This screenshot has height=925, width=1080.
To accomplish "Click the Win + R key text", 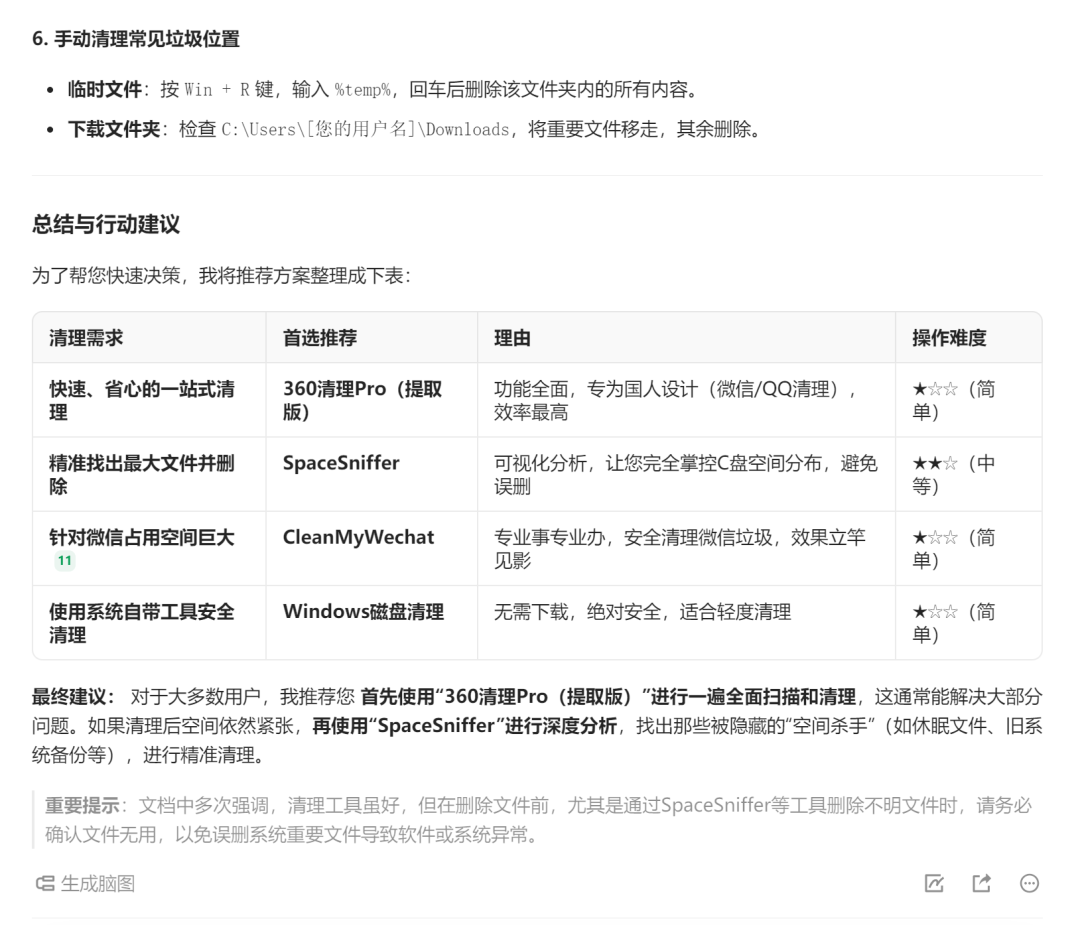I will pyautogui.click(x=217, y=90).
